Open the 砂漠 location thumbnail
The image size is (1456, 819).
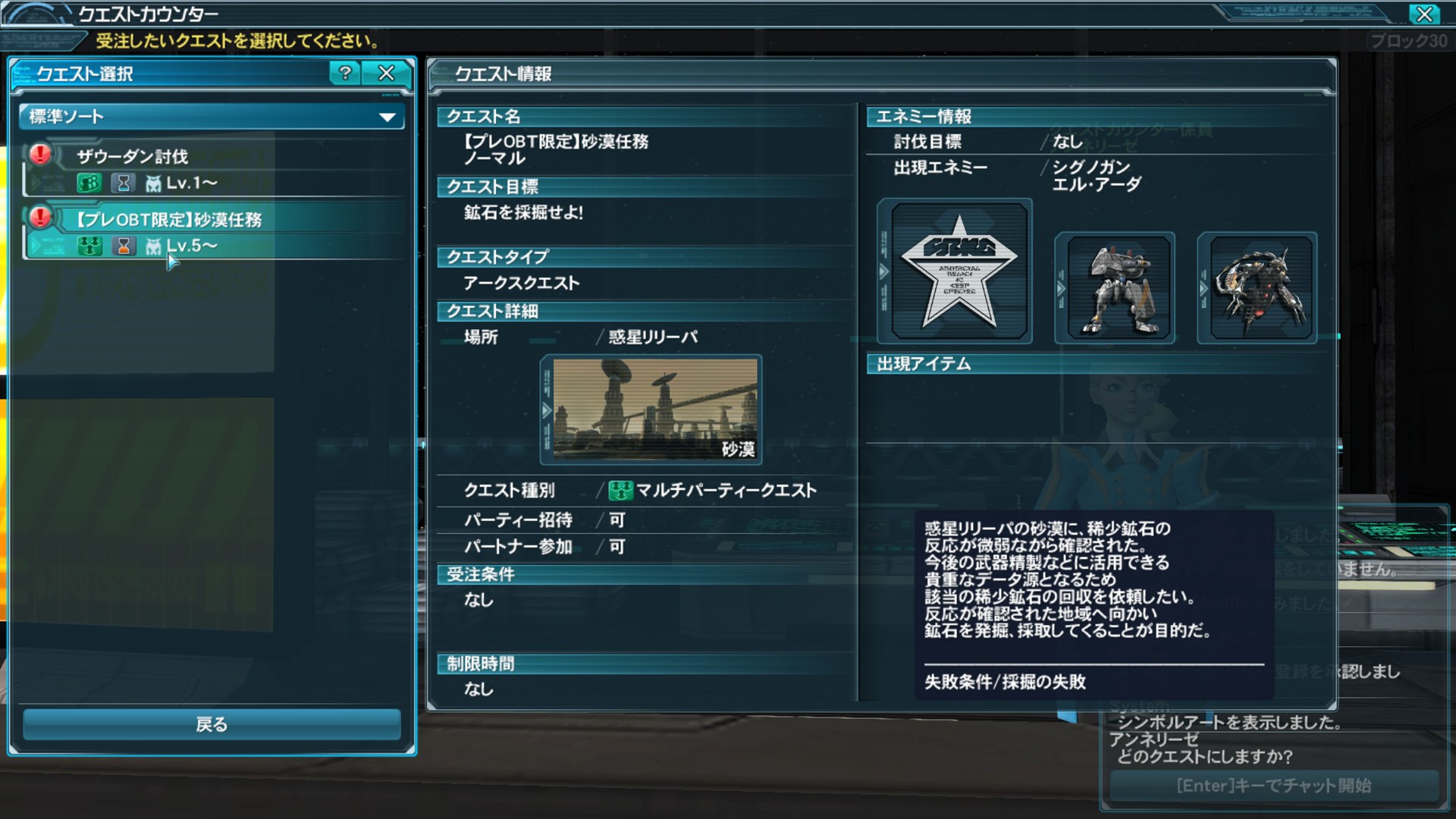coord(655,409)
